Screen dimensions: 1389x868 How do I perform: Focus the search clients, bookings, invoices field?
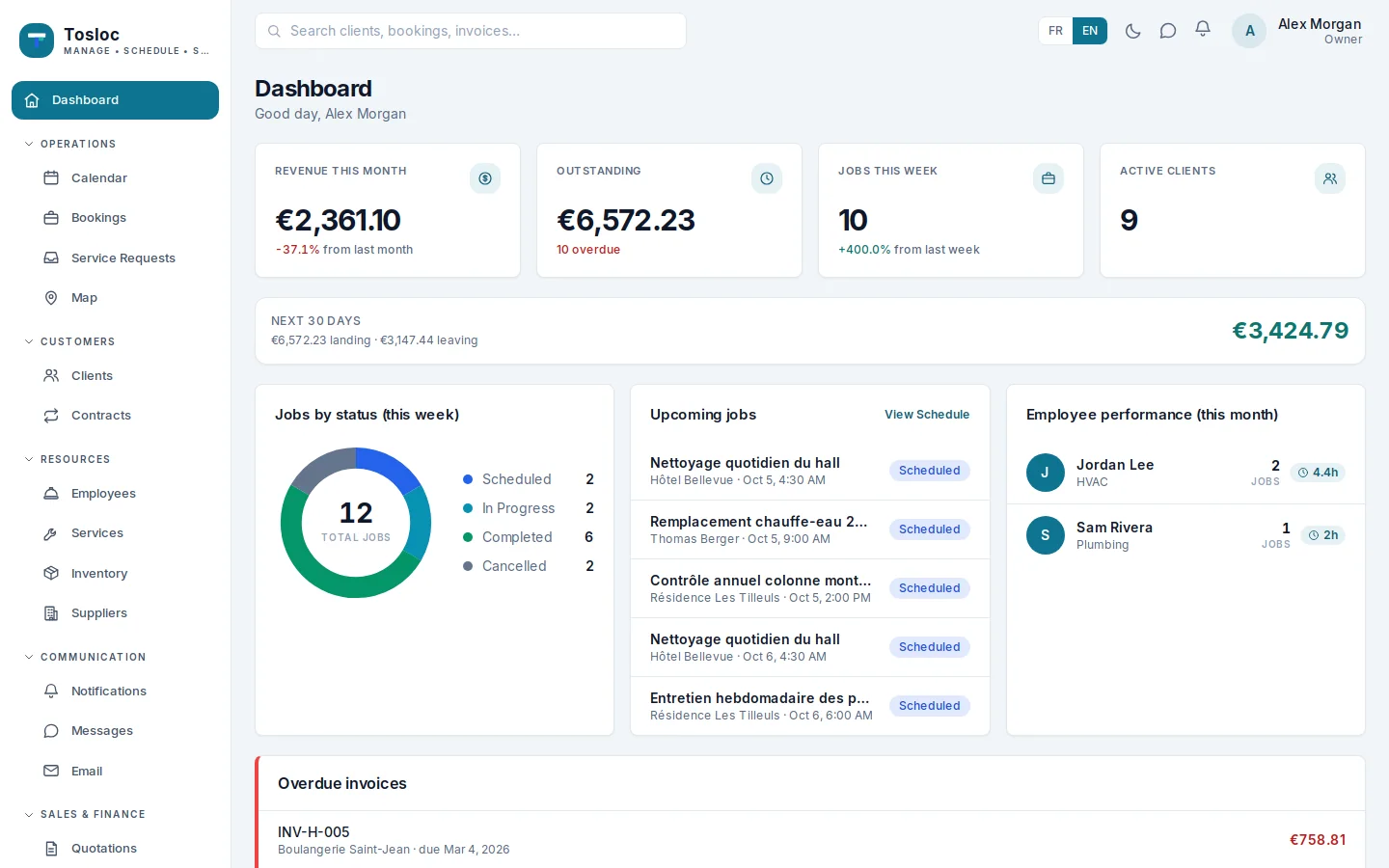471,31
